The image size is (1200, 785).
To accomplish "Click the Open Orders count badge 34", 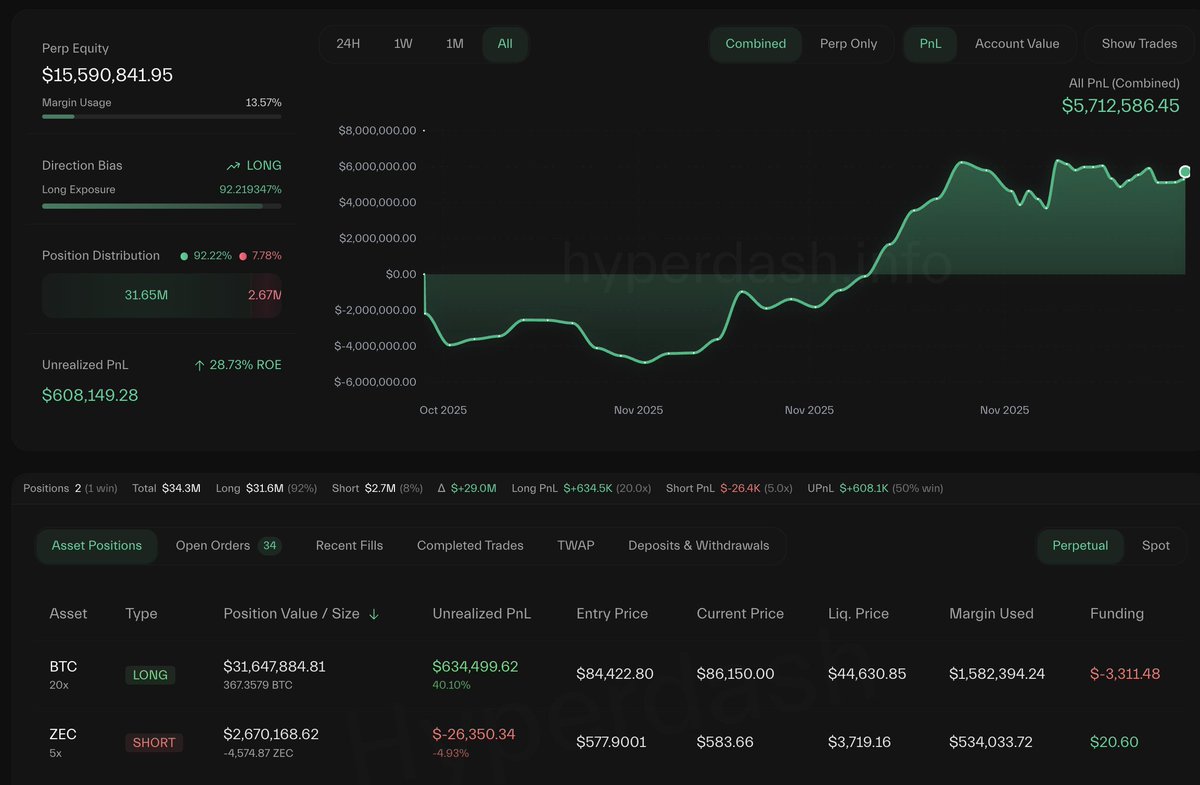I will (269, 545).
